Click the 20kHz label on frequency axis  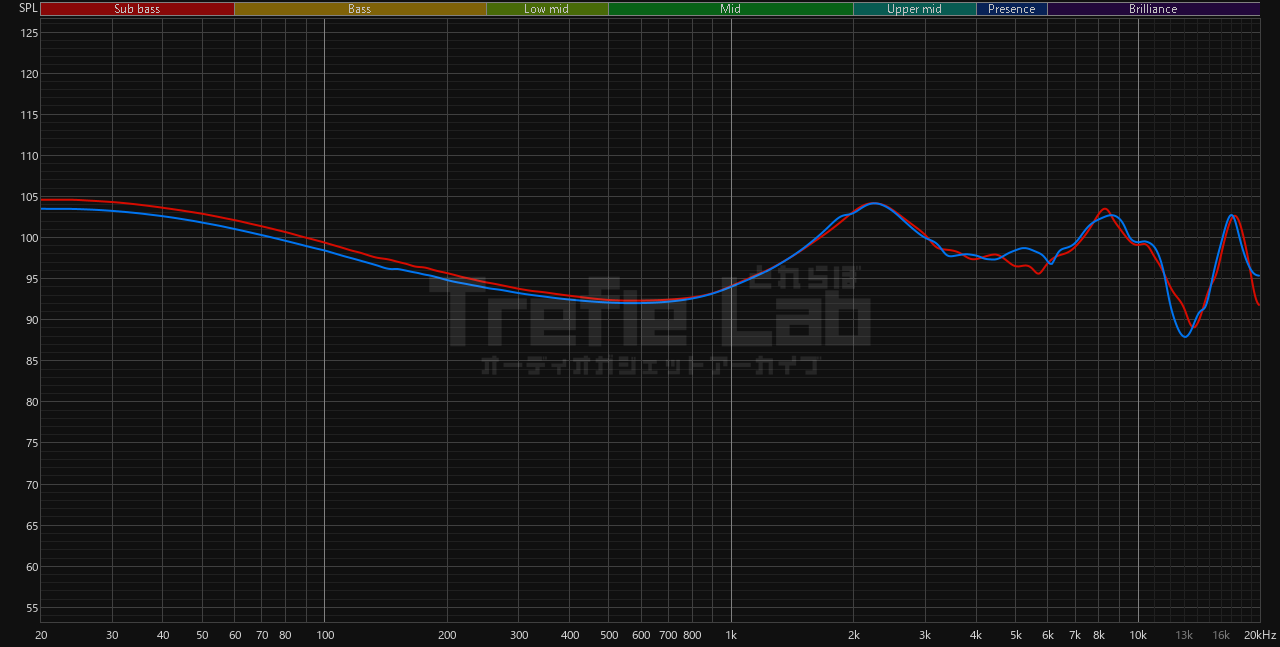point(1259,636)
